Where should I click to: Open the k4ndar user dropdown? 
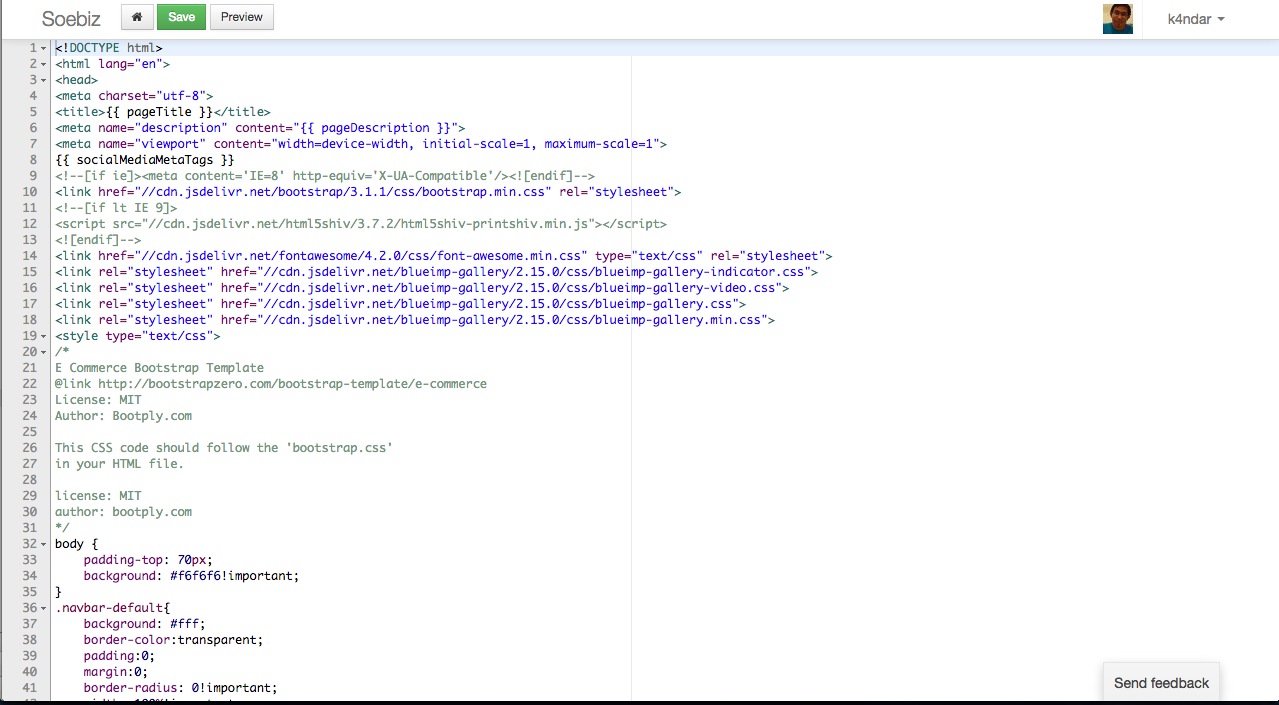pyautogui.click(x=1196, y=18)
